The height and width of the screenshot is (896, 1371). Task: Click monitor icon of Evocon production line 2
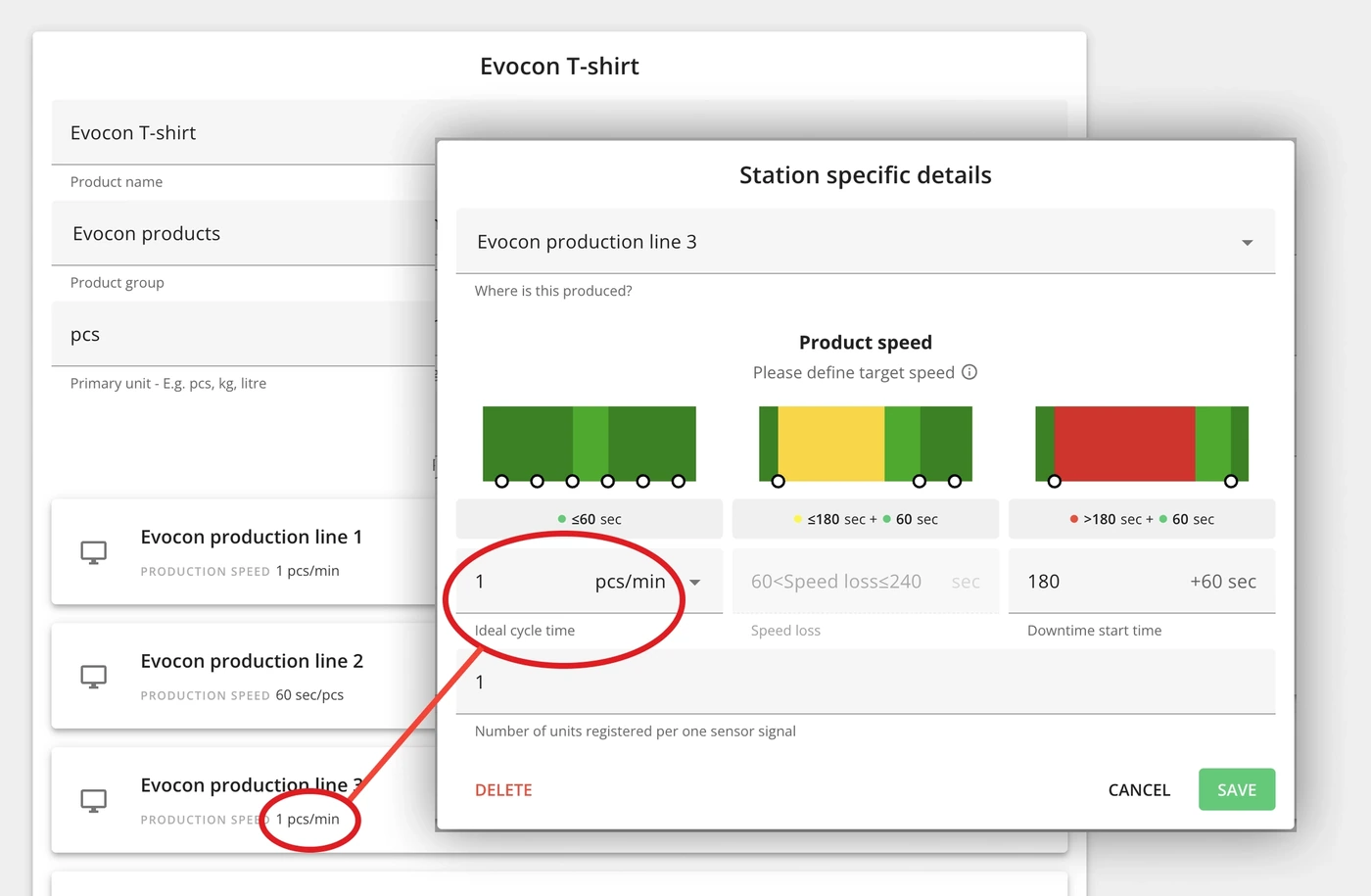[x=93, y=677]
